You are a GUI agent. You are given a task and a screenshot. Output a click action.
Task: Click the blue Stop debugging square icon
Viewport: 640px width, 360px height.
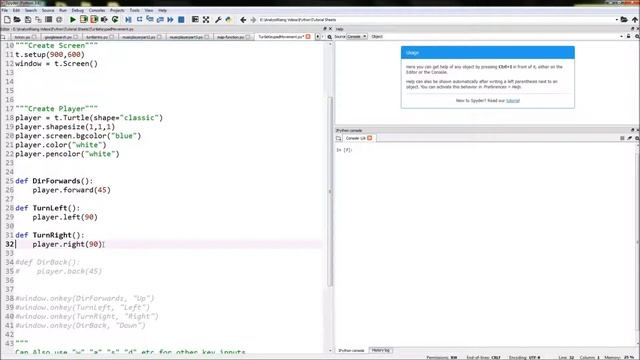(181, 20)
